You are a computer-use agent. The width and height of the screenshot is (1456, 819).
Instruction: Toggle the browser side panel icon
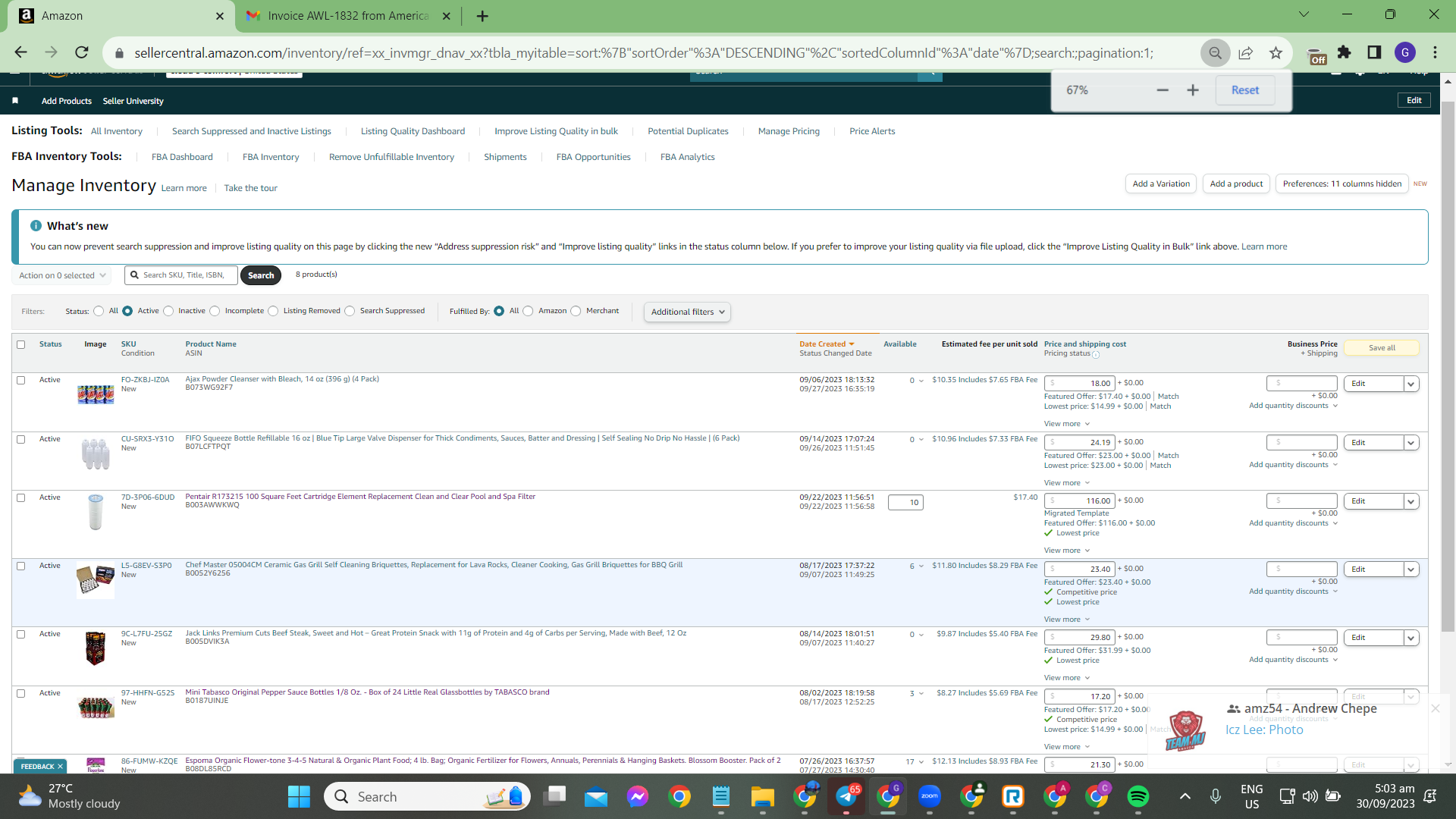pyautogui.click(x=1374, y=52)
